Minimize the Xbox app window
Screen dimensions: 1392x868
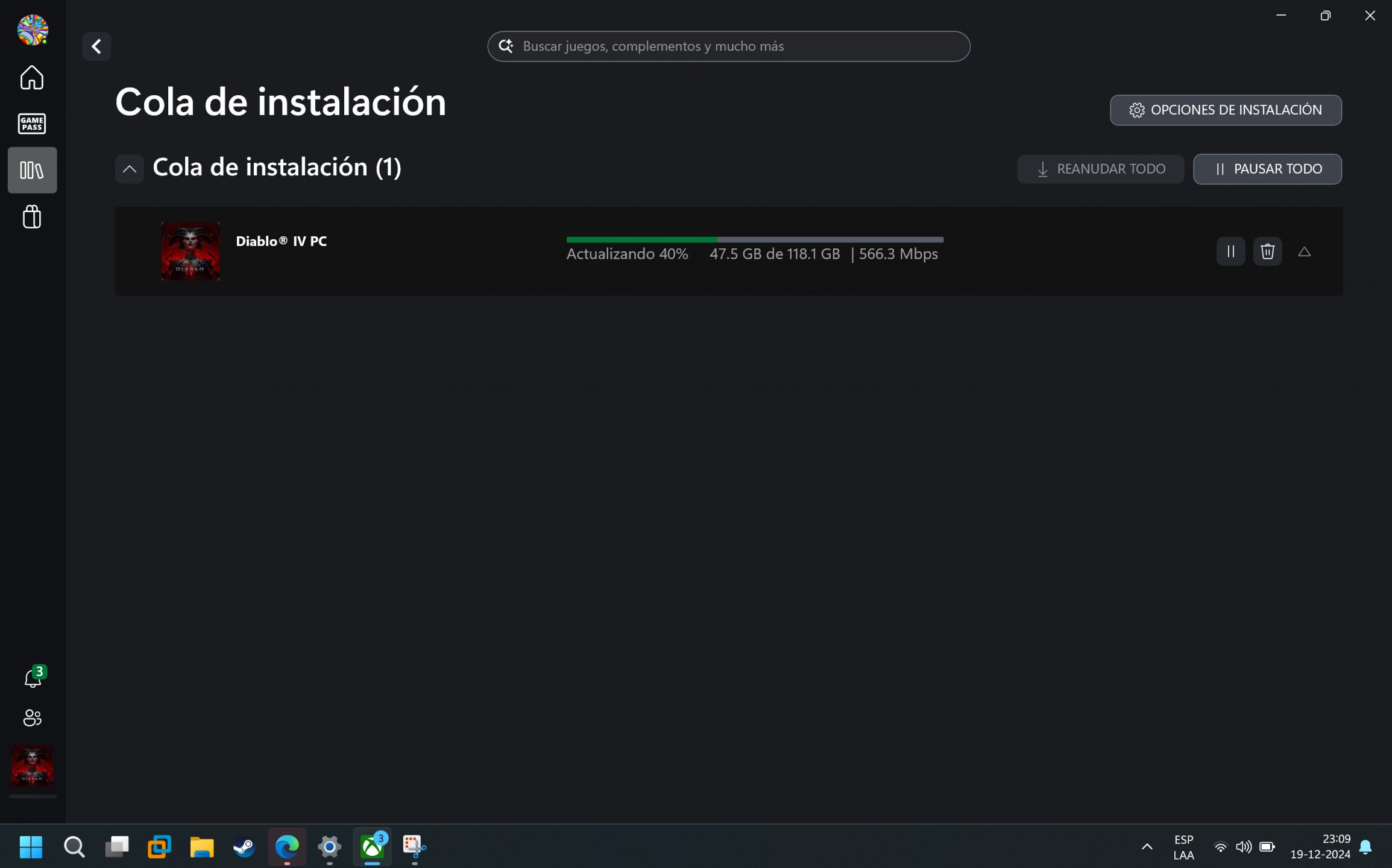(x=1281, y=15)
